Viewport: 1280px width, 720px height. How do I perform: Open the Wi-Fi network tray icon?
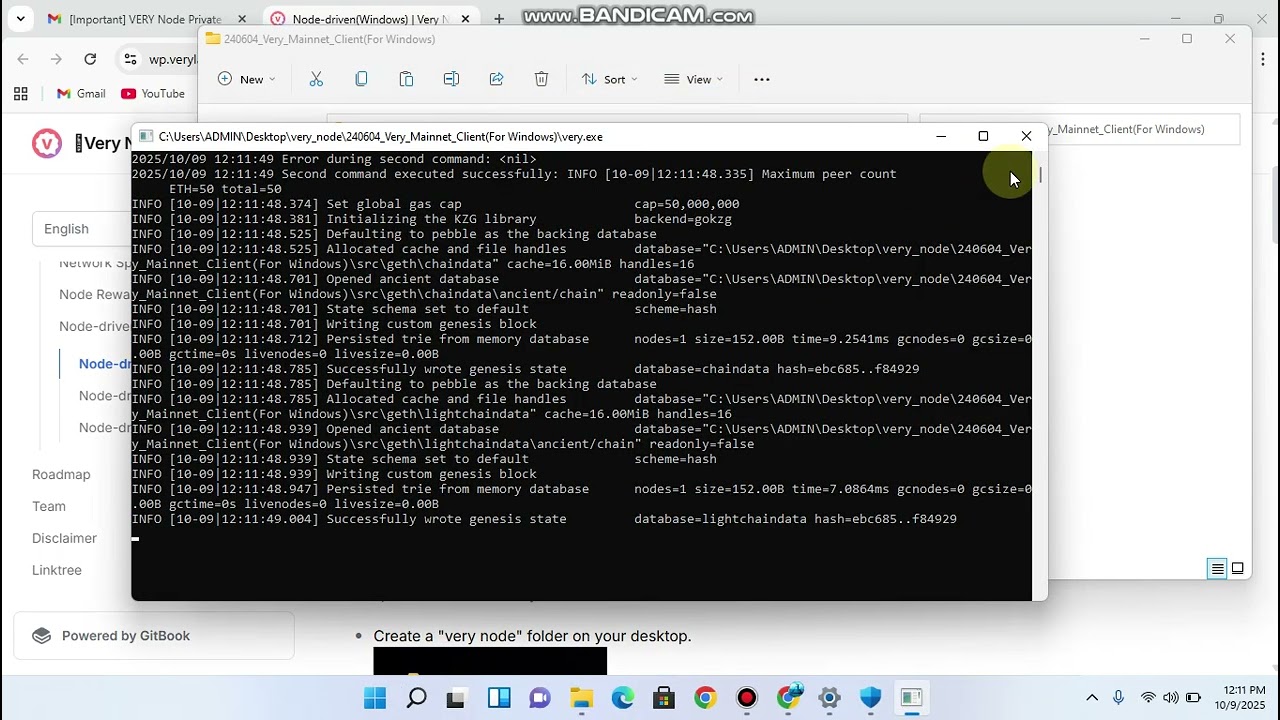coord(1148,698)
